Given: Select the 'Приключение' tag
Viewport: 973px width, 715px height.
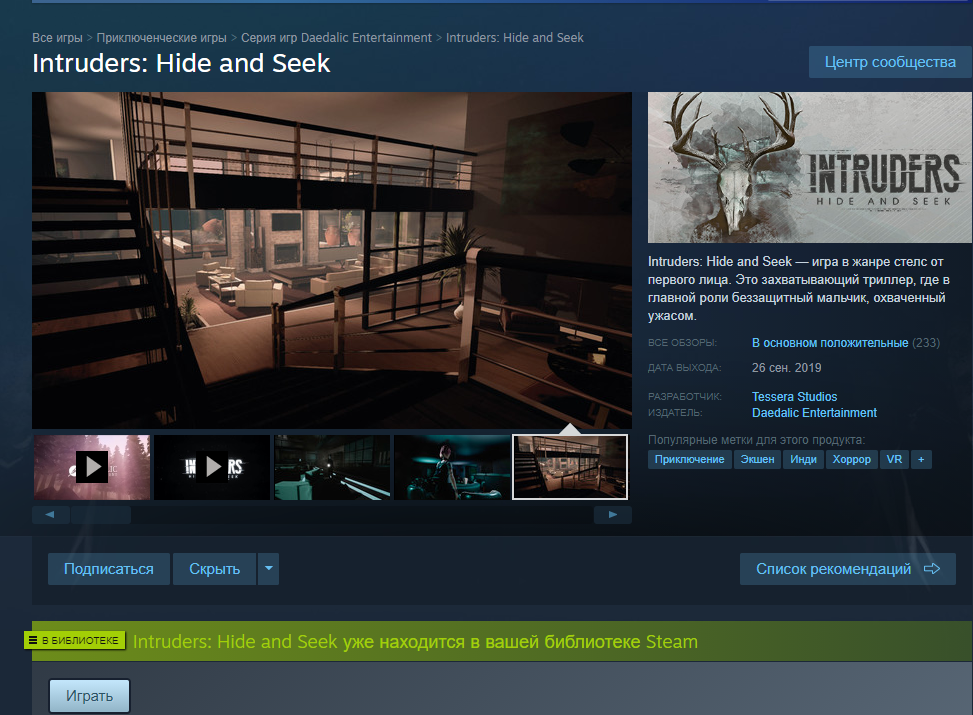Looking at the screenshot, I should point(689,459).
